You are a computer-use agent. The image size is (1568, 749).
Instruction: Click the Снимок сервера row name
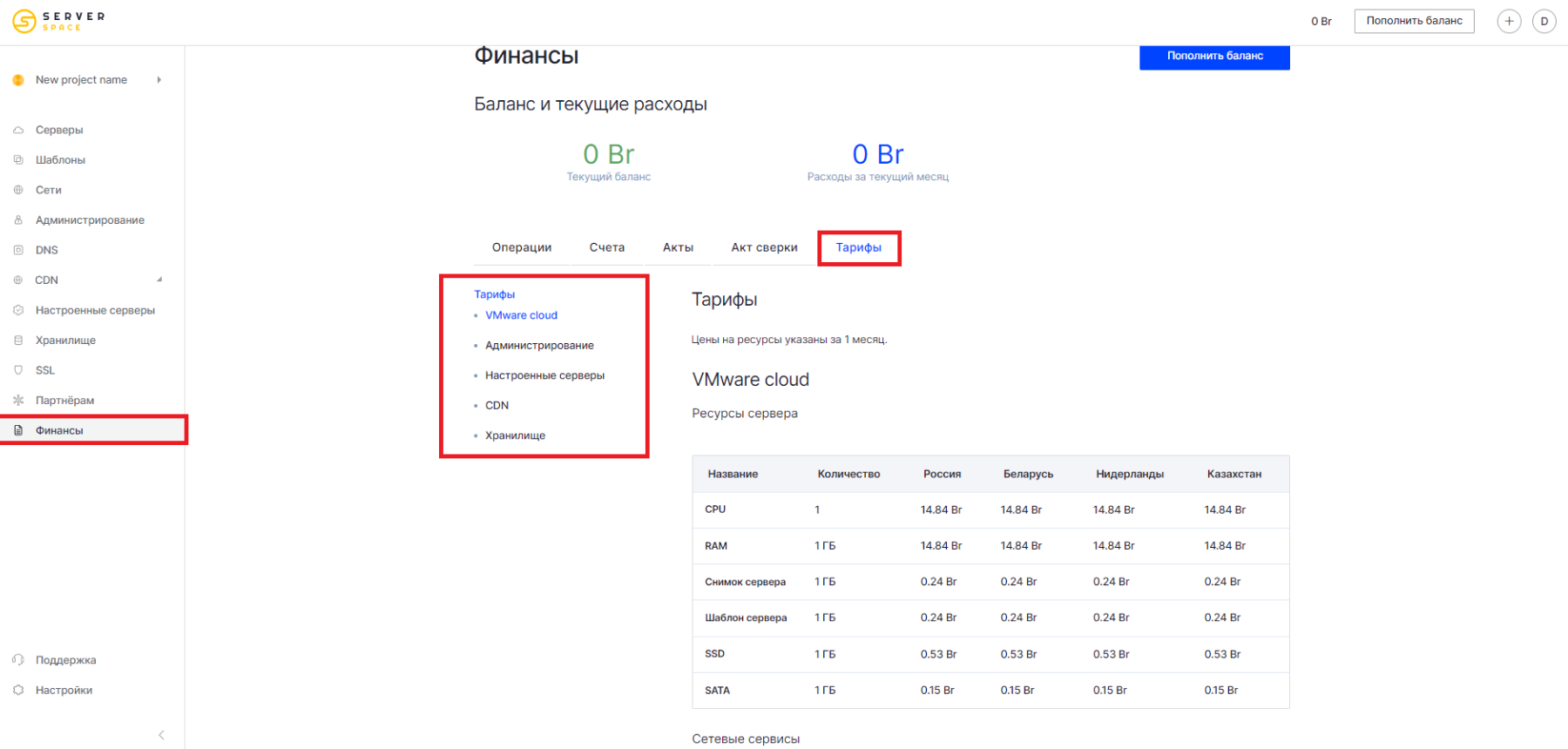(x=745, y=582)
